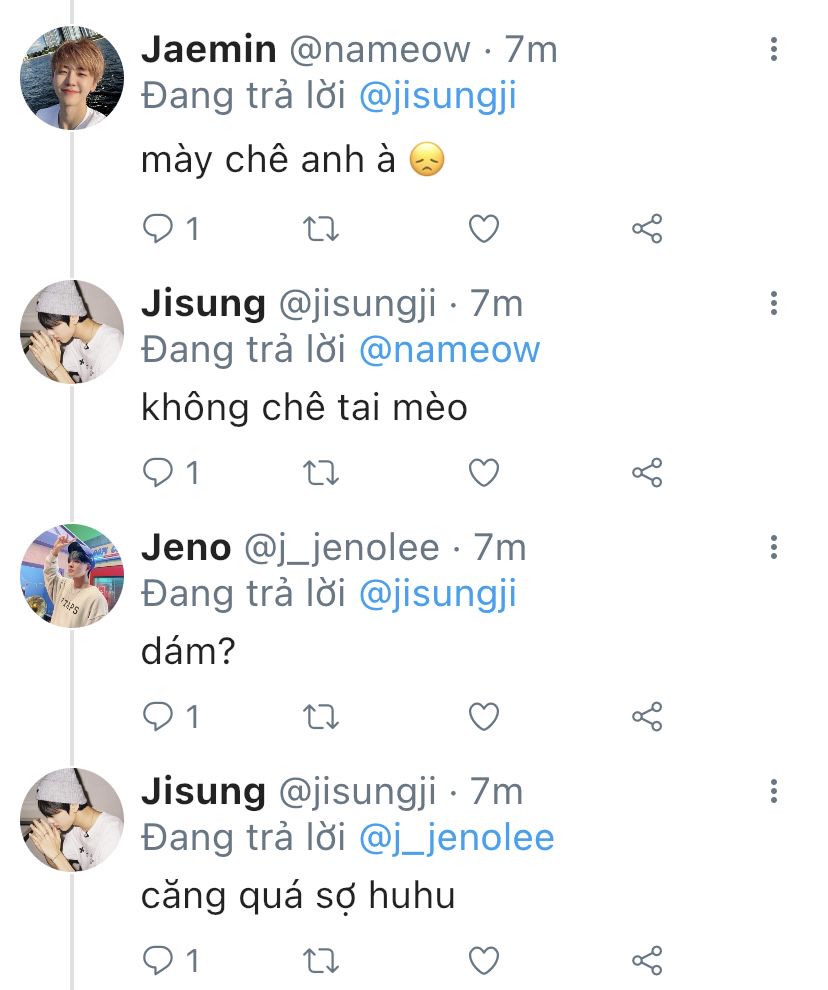Image resolution: width=828 pixels, height=990 pixels.
Task: Click the @nameow mention in Jisung's reply
Action: [x=449, y=349]
